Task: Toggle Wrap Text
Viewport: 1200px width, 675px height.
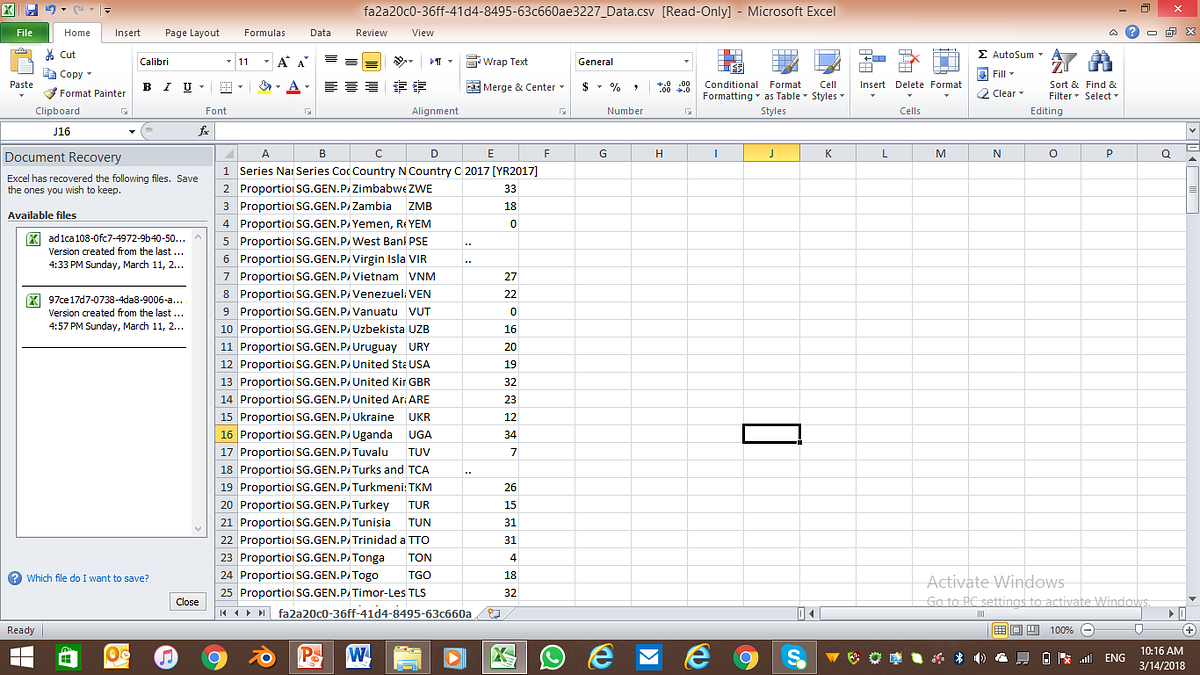Action: pyautogui.click(x=497, y=62)
